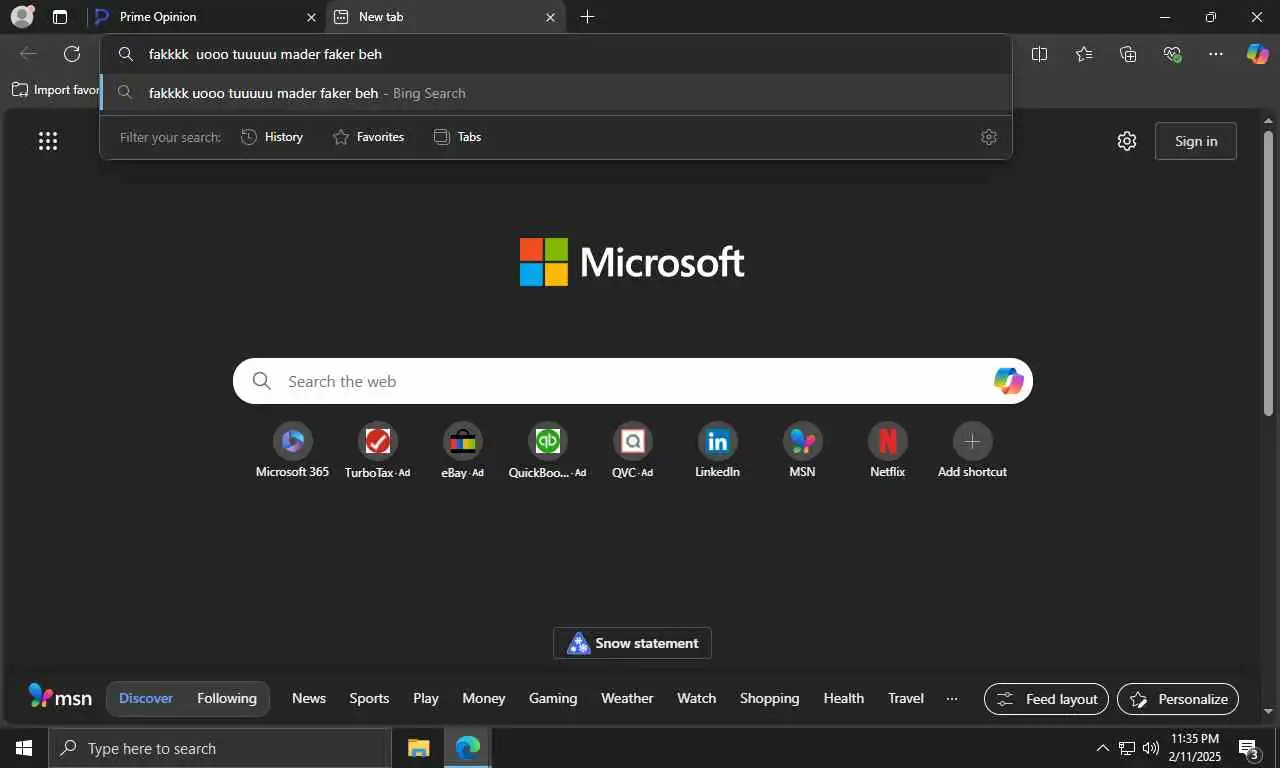1280x768 pixels.
Task: Click the address bar text field
Action: 556,54
